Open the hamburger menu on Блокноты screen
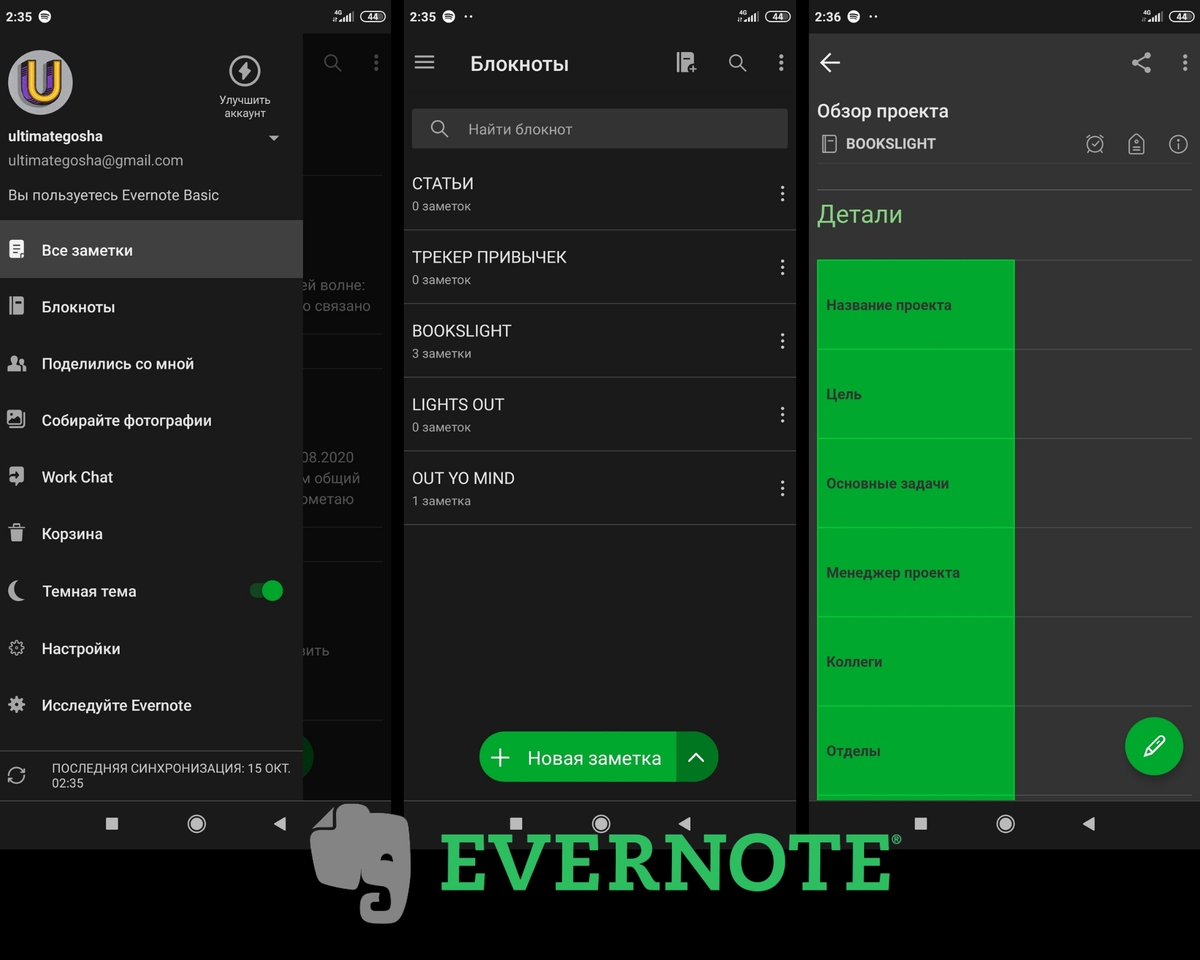The image size is (1200, 960). coord(424,63)
